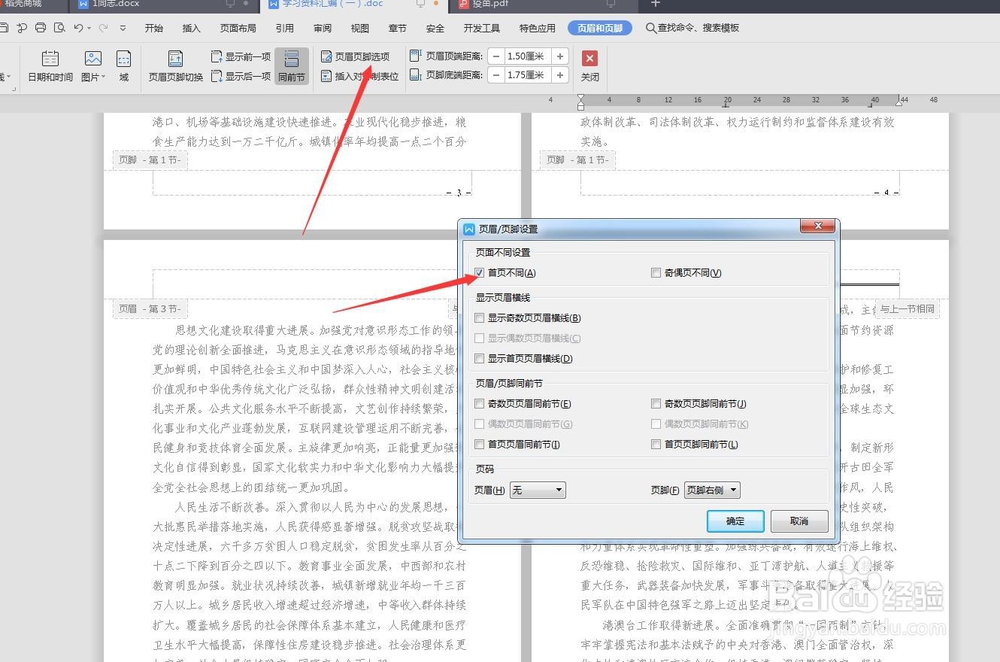Open the 页面布局 ribbon tab
Screen dimensions: 1000x662
pos(238,28)
